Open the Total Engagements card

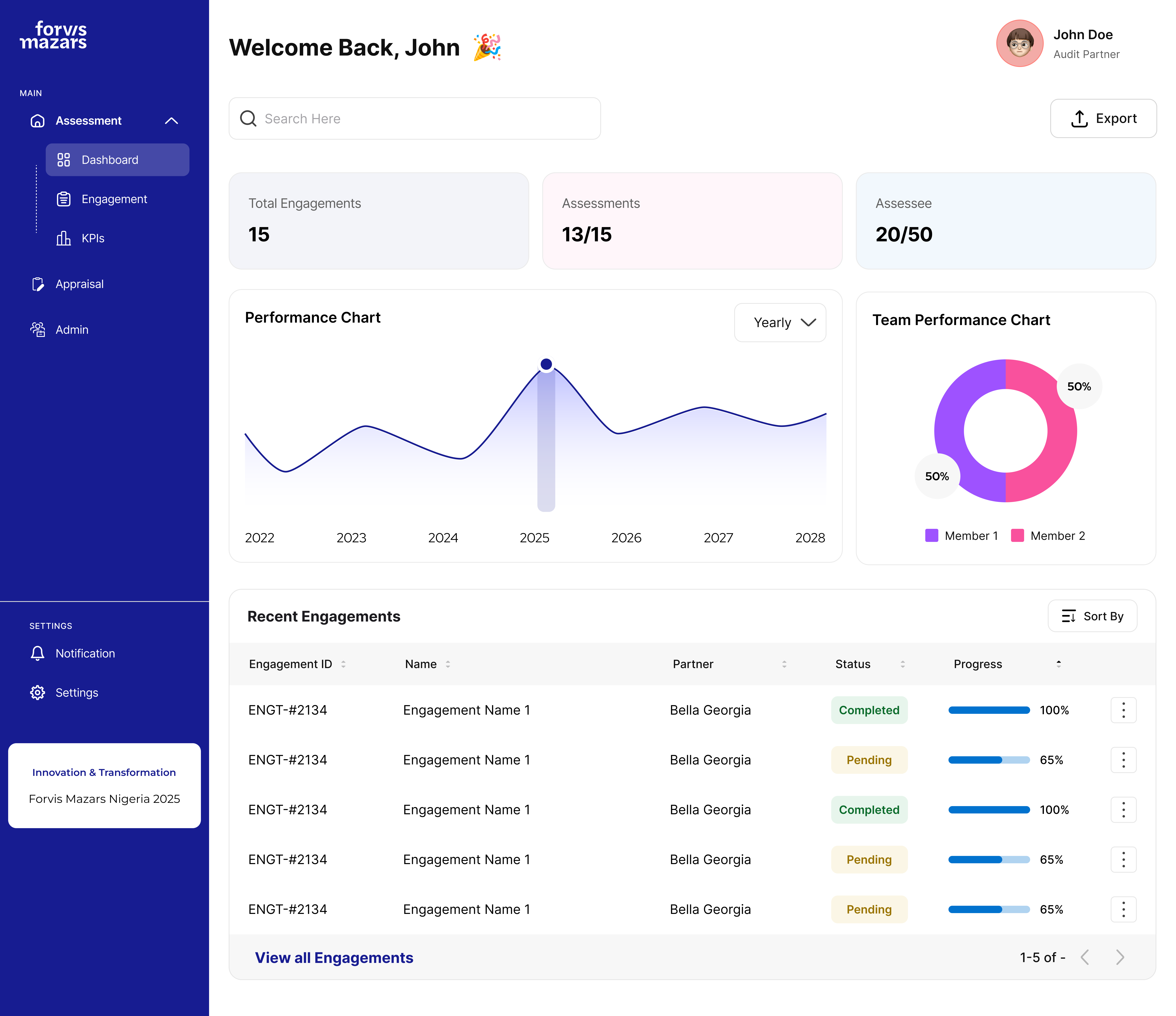pos(379,221)
